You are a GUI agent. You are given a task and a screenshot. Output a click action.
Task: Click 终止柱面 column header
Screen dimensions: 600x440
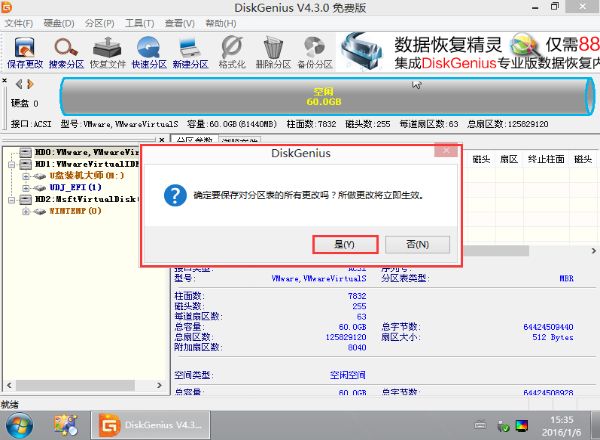[x=546, y=160]
